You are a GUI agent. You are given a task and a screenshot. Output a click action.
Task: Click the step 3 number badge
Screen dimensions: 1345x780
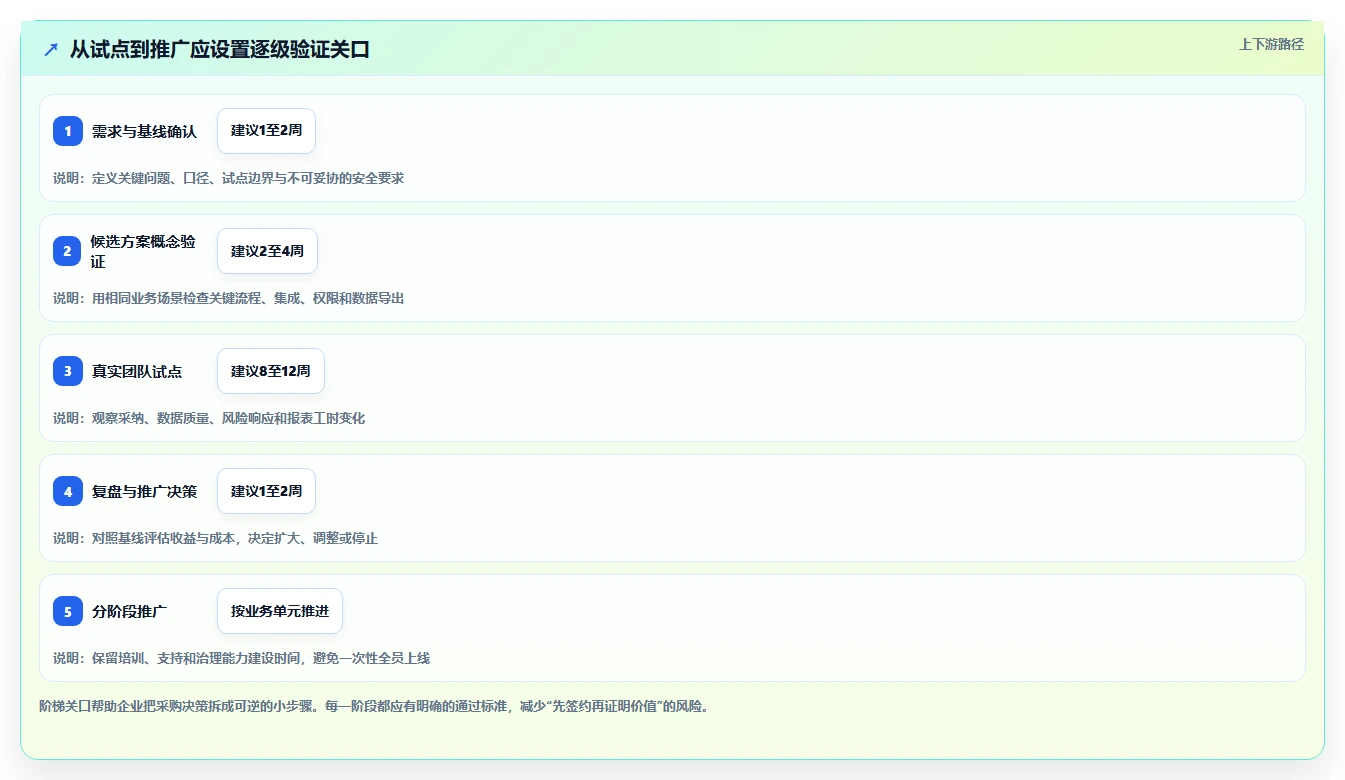(x=68, y=371)
